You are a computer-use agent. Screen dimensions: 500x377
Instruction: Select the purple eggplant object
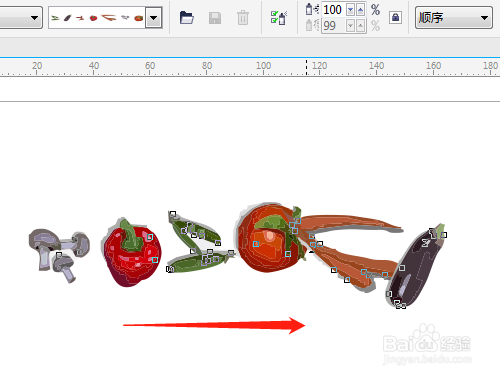(415, 267)
